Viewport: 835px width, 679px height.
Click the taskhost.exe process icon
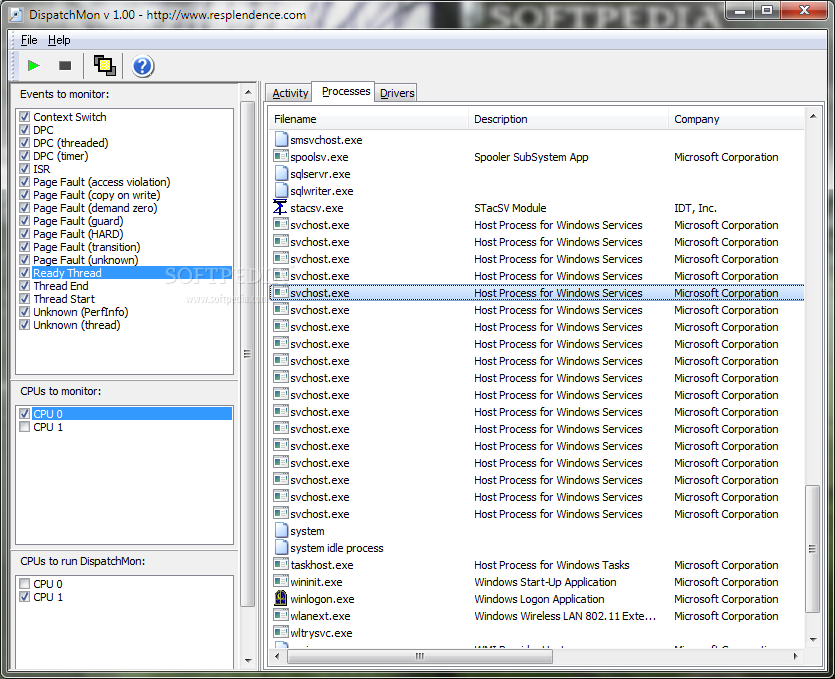tap(281, 564)
